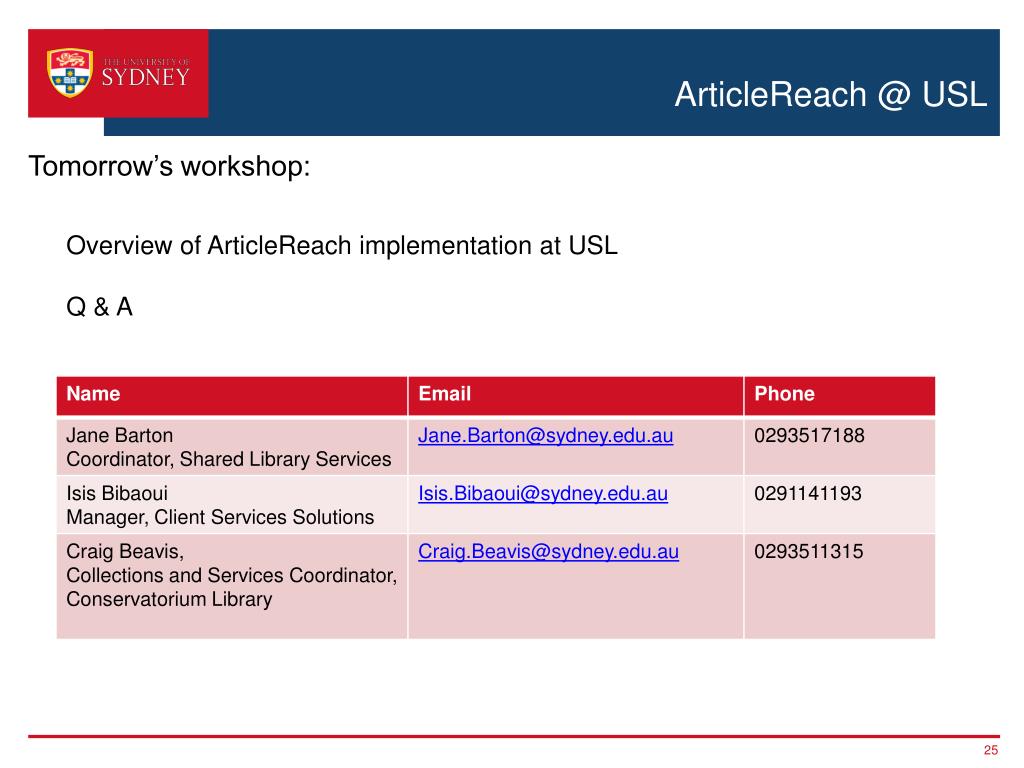1024x768 pixels.
Task: Select phone number 0291141193
Action: [808, 494]
